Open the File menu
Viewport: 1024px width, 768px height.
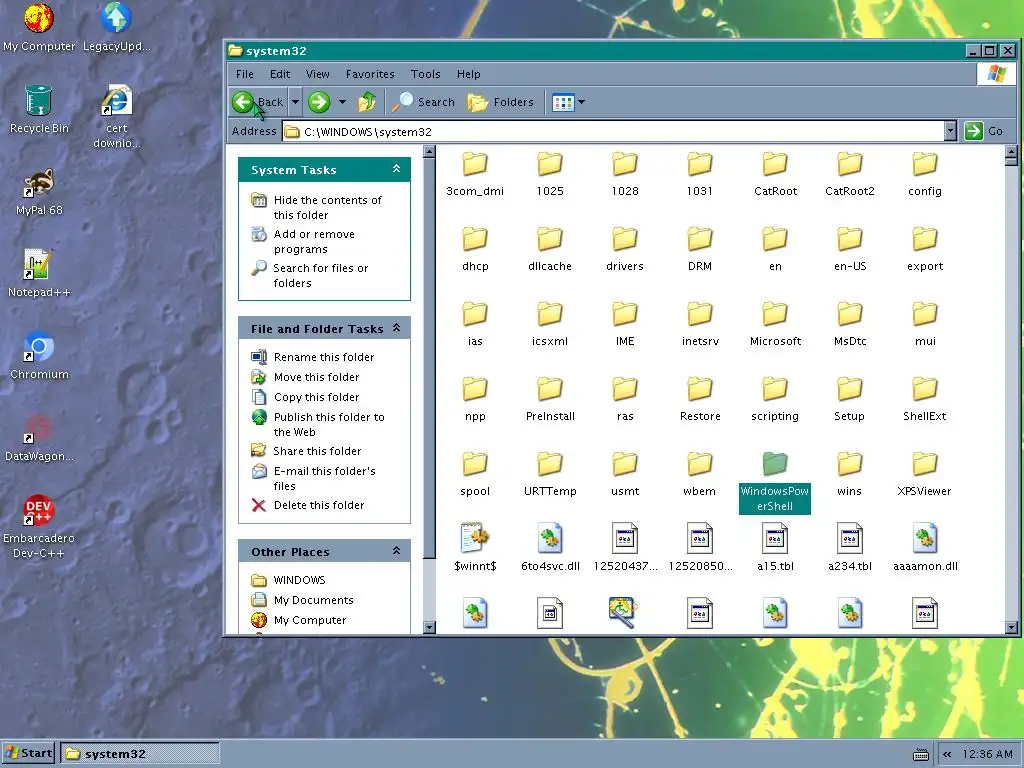tap(245, 74)
